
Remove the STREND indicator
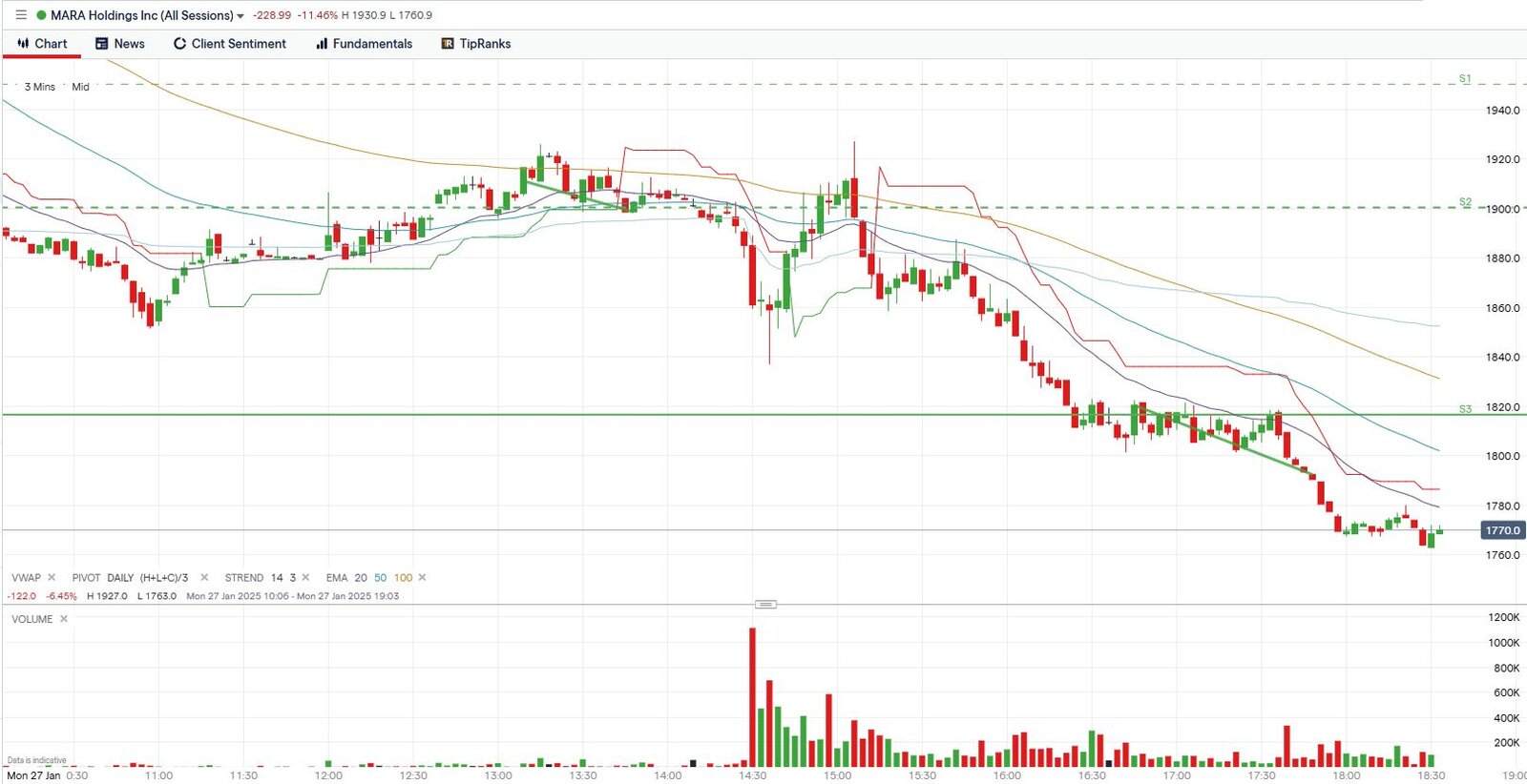305,578
